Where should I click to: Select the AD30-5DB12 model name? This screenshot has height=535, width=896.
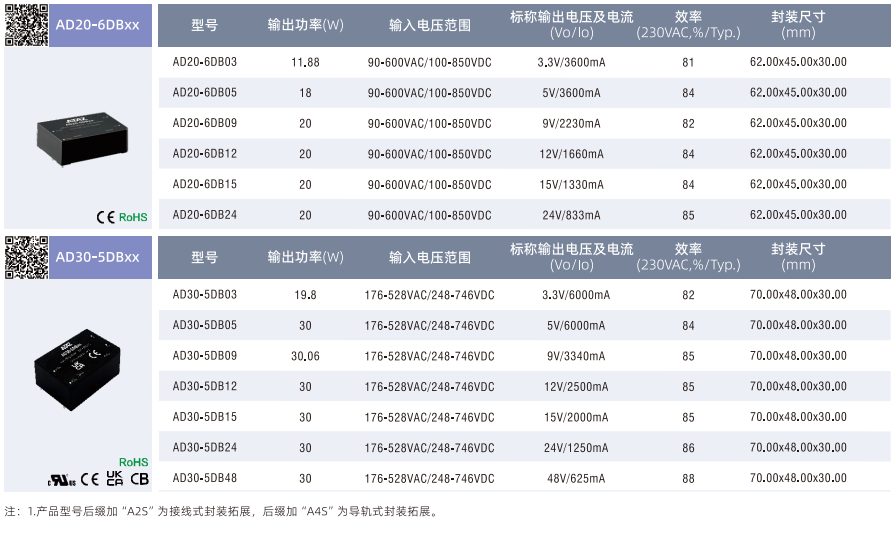point(205,387)
